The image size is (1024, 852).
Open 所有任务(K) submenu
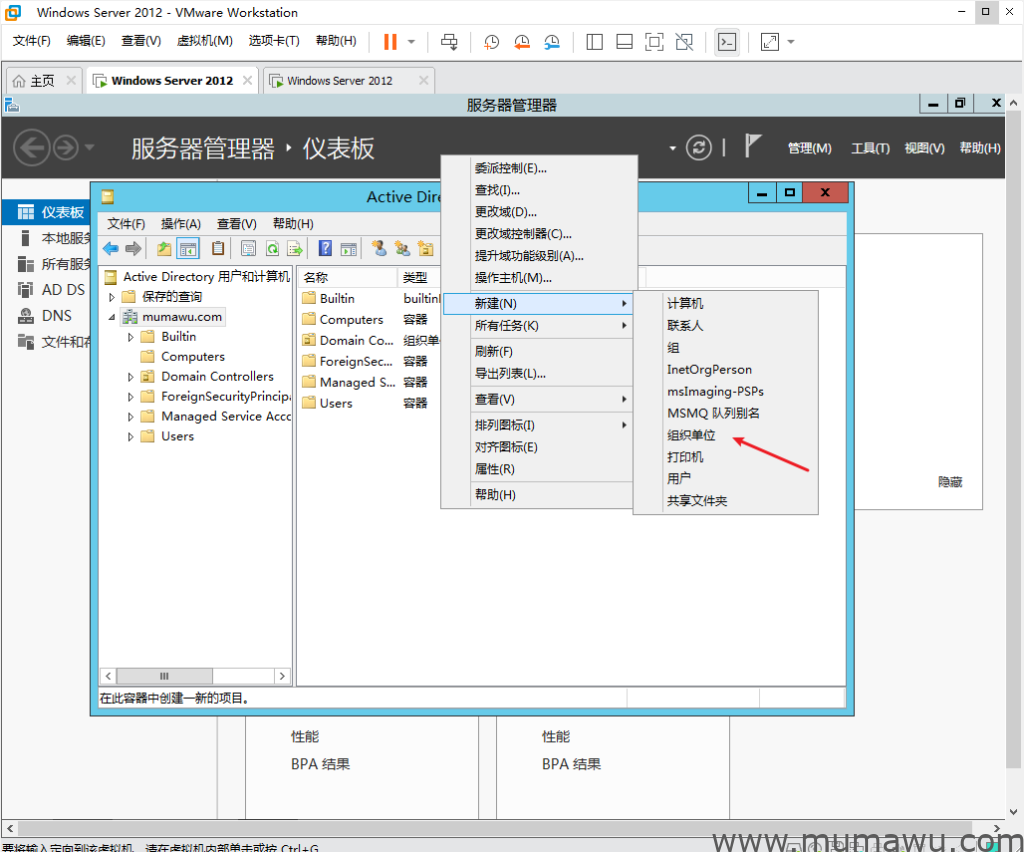[537, 326]
